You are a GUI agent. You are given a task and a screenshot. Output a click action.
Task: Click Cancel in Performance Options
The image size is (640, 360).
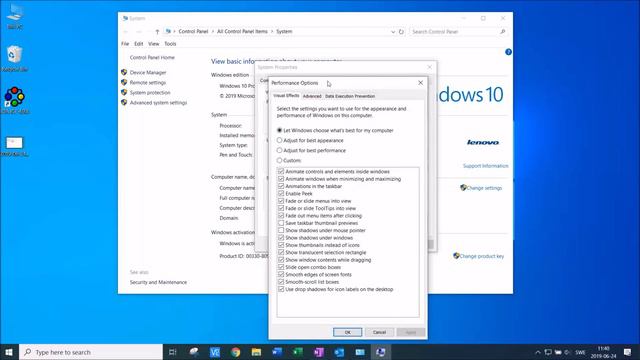pos(379,332)
